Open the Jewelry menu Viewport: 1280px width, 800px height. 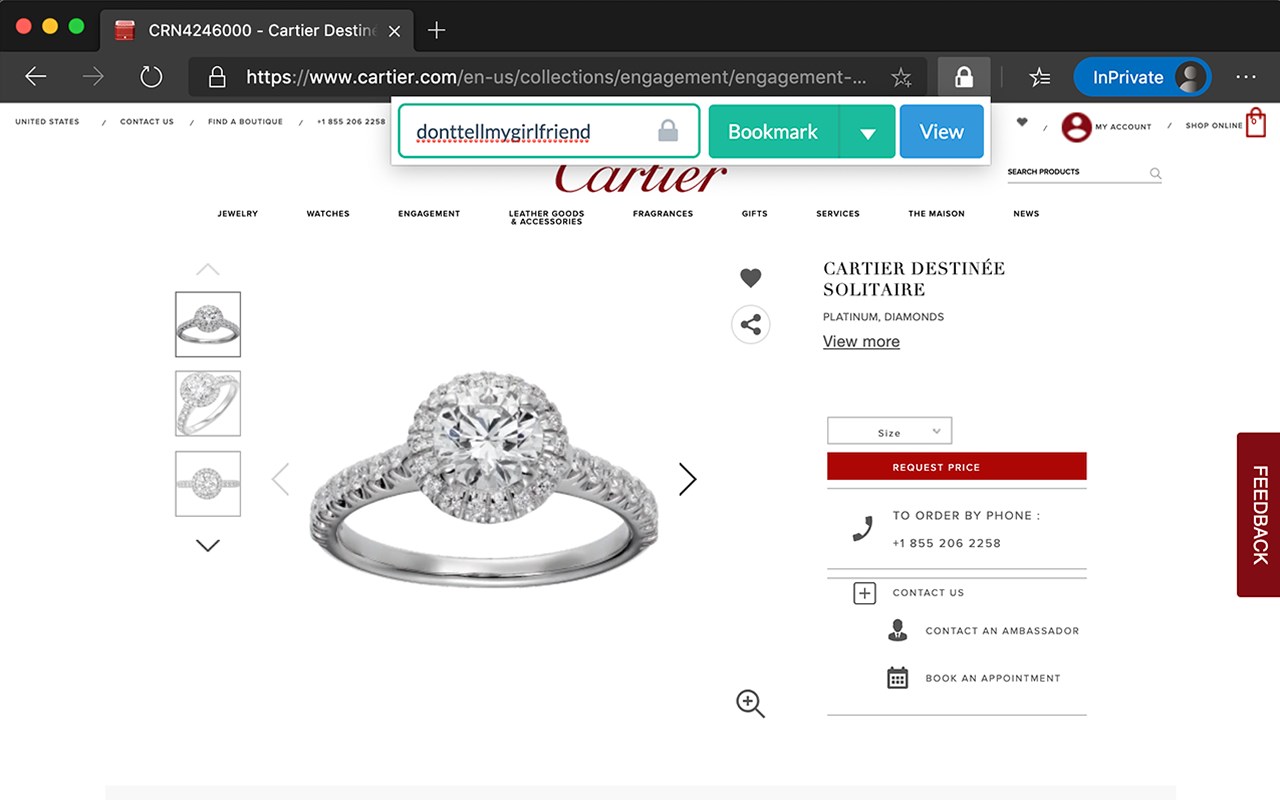(x=238, y=214)
